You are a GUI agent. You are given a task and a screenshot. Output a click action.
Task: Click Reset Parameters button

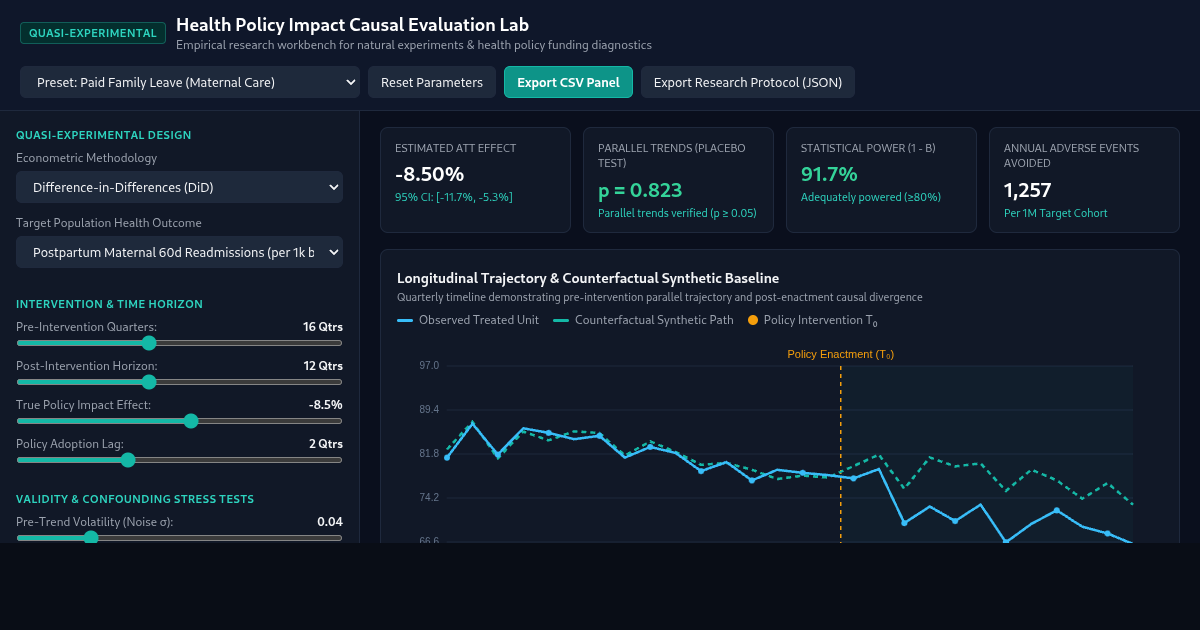pyautogui.click(x=432, y=82)
